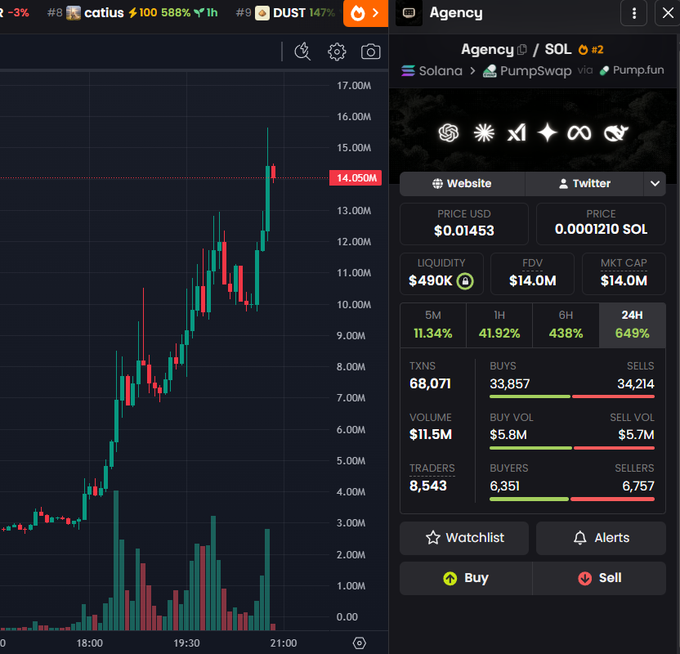Add Agency to Watchlist
680x654 pixels.
tap(464, 538)
